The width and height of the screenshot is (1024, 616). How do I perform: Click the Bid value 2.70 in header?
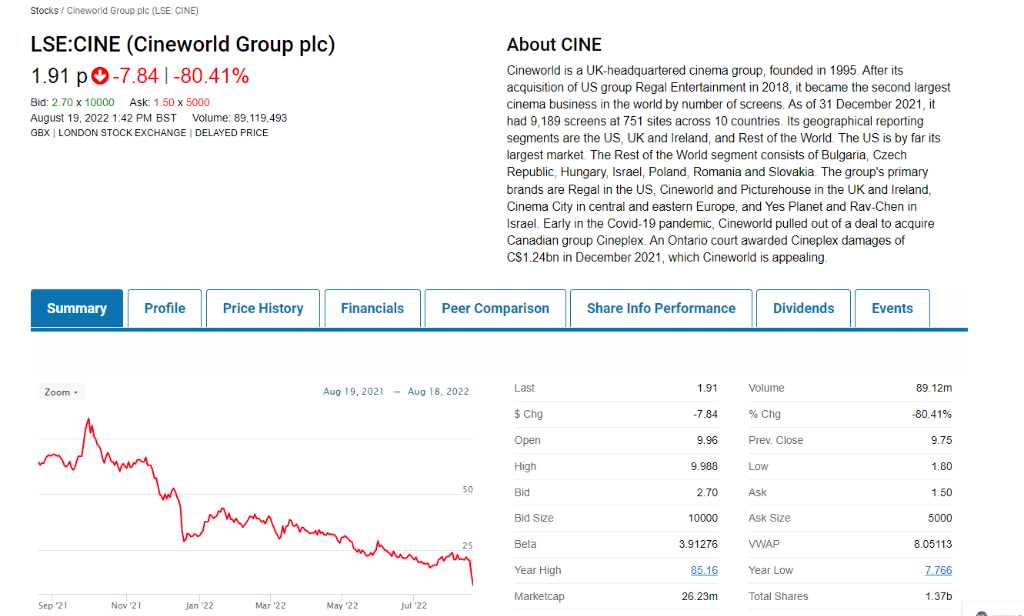(x=62, y=102)
